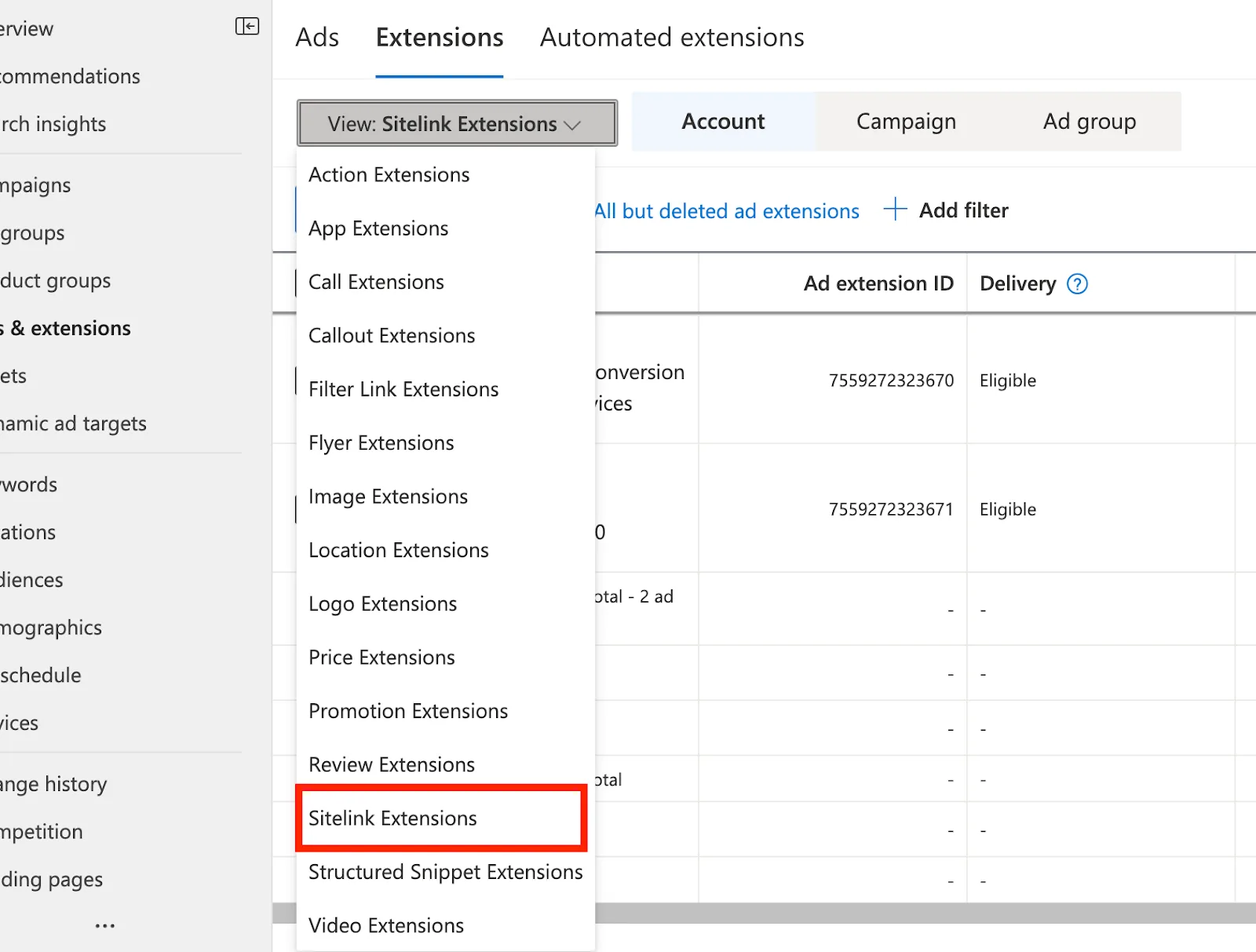Go to Demographics in the sidebar
1256x952 pixels.
(51, 628)
